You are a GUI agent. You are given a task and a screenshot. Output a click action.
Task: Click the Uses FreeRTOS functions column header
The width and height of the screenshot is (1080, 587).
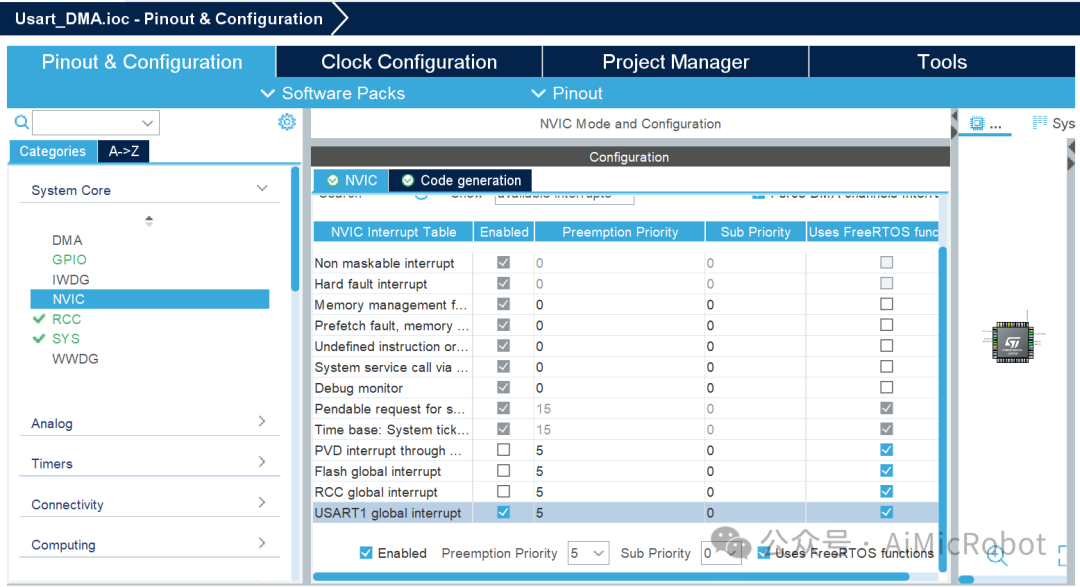coord(873,232)
